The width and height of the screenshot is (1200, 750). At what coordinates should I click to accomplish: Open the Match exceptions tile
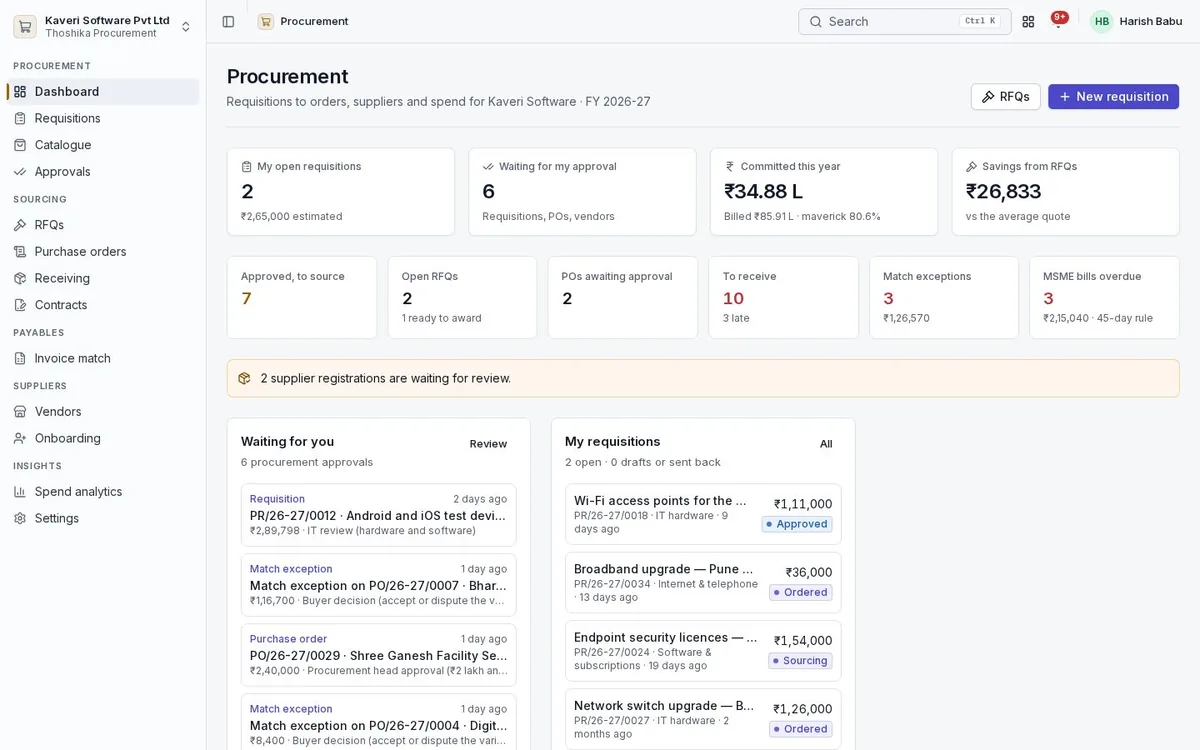coord(944,297)
